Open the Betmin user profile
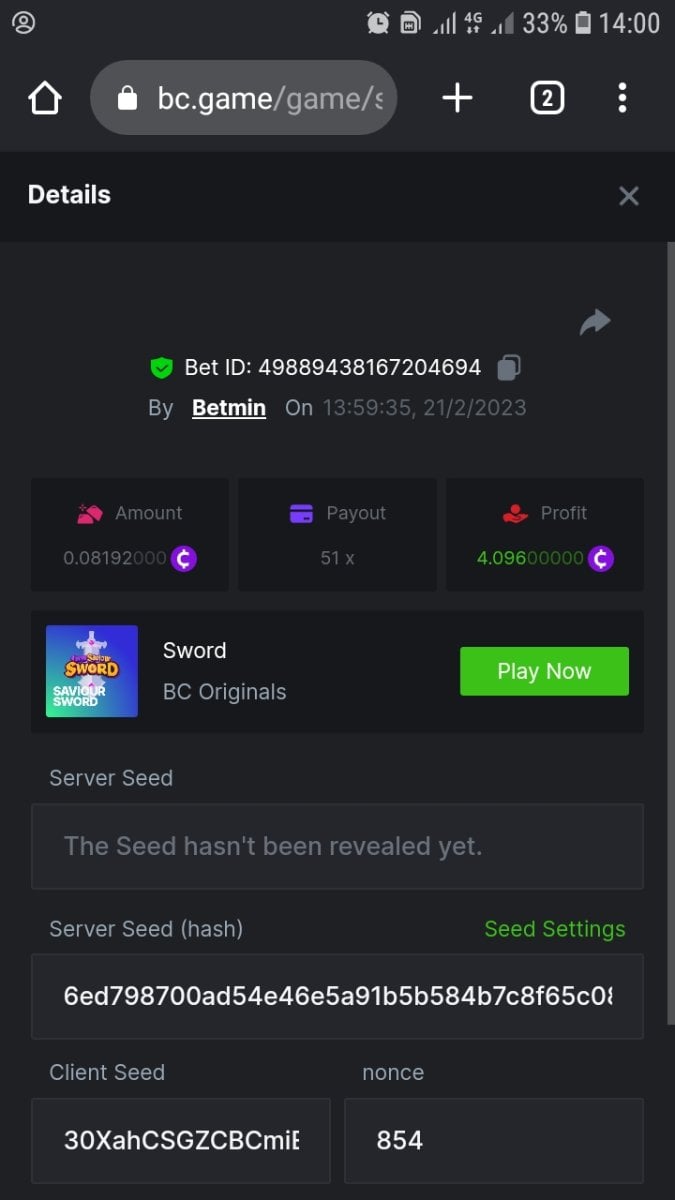Viewport: 675px width, 1200px height. pyautogui.click(x=229, y=408)
